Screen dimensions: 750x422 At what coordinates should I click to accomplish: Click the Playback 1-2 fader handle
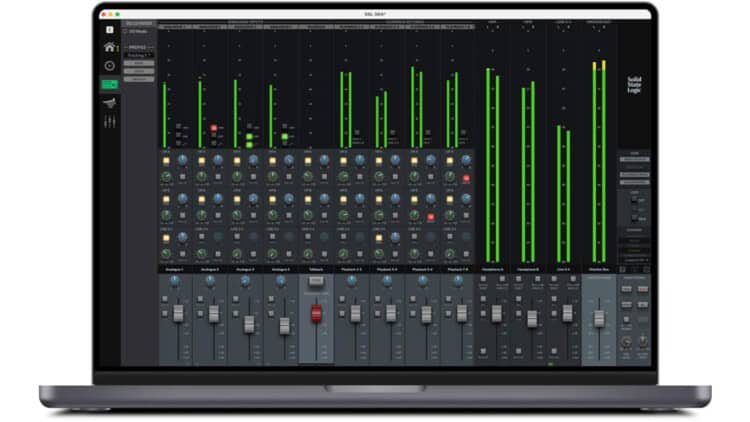[x=355, y=313]
